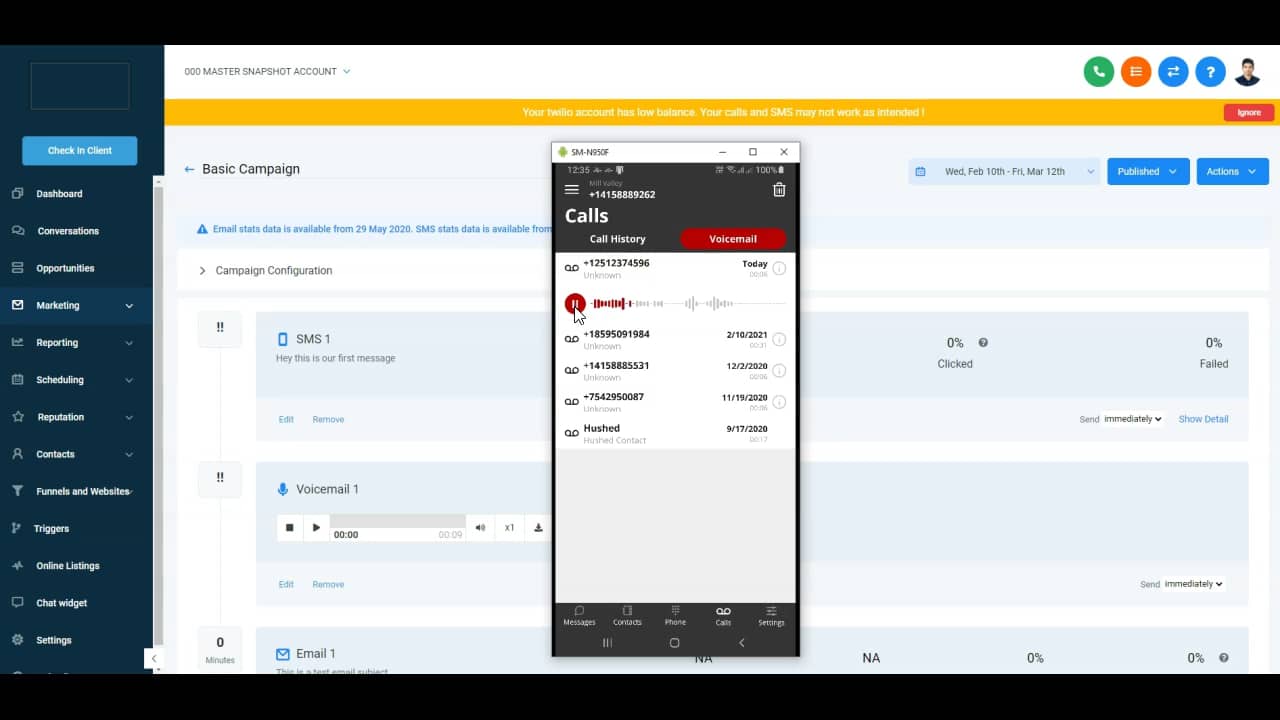Click Remove link under Voicemail 1
This screenshot has width=1280, height=720.
point(328,584)
